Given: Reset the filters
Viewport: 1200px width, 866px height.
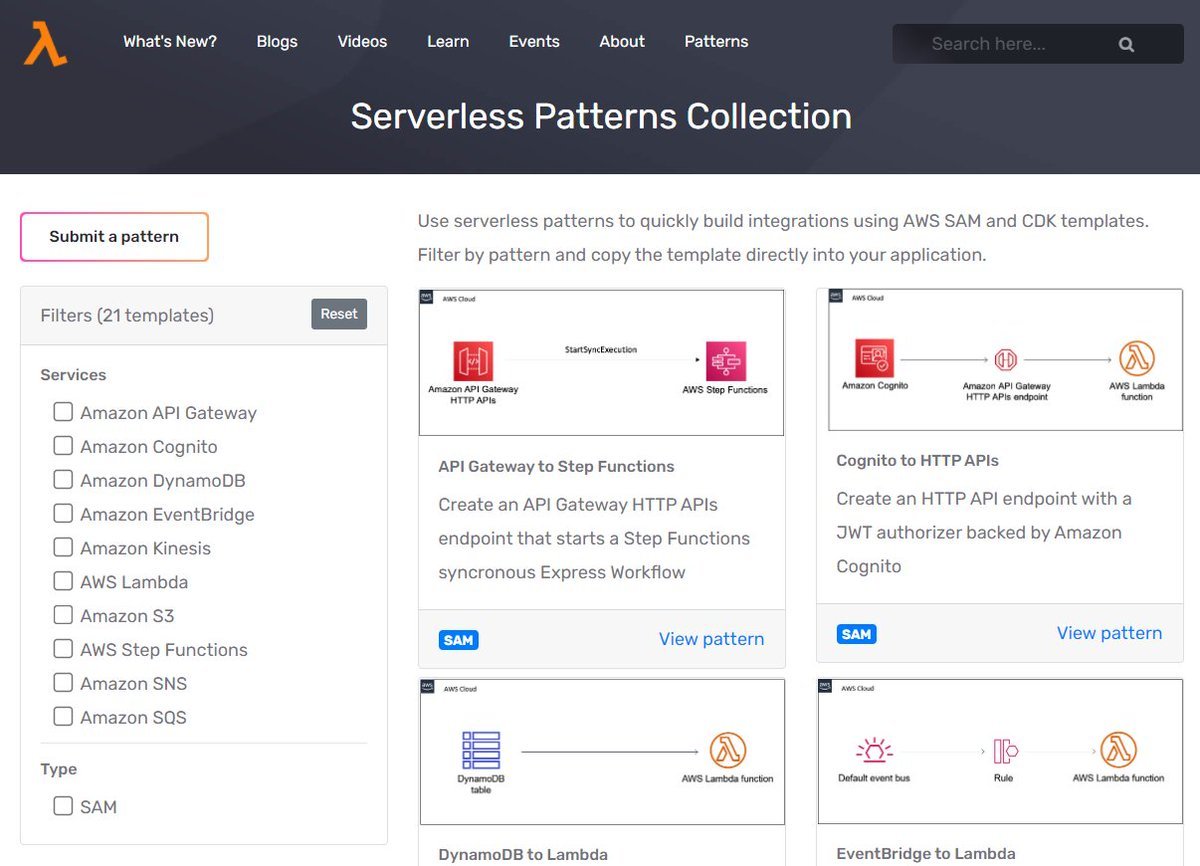Looking at the screenshot, I should click(339, 314).
